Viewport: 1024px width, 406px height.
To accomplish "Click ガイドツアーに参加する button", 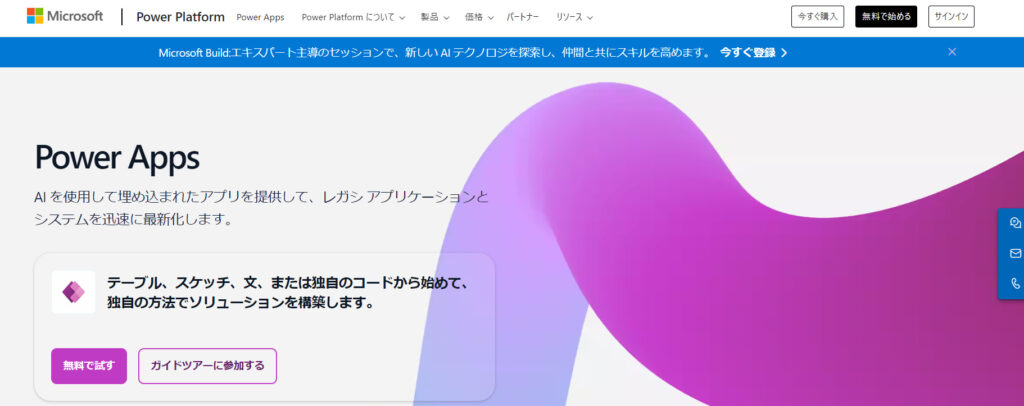I will pyautogui.click(x=207, y=366).
